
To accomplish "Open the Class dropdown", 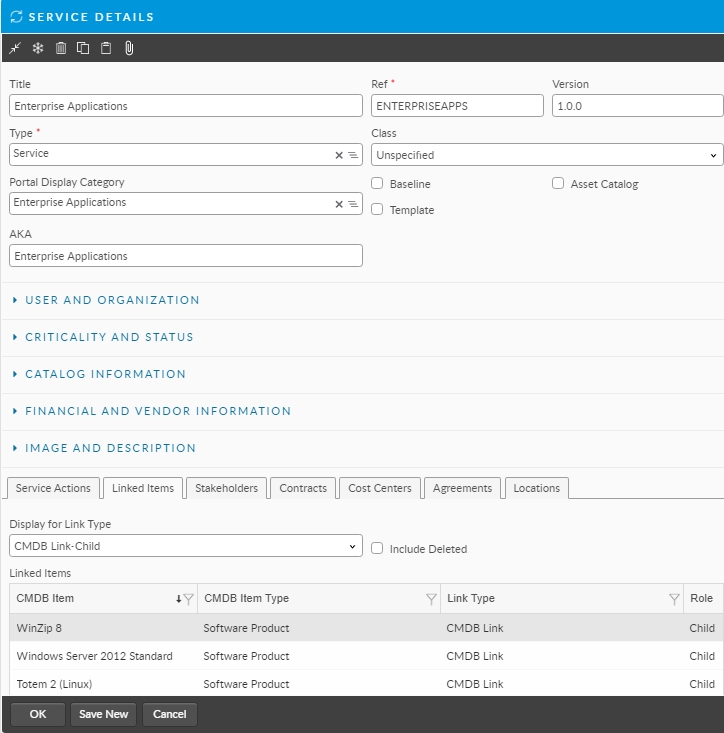I will [547, 156].
